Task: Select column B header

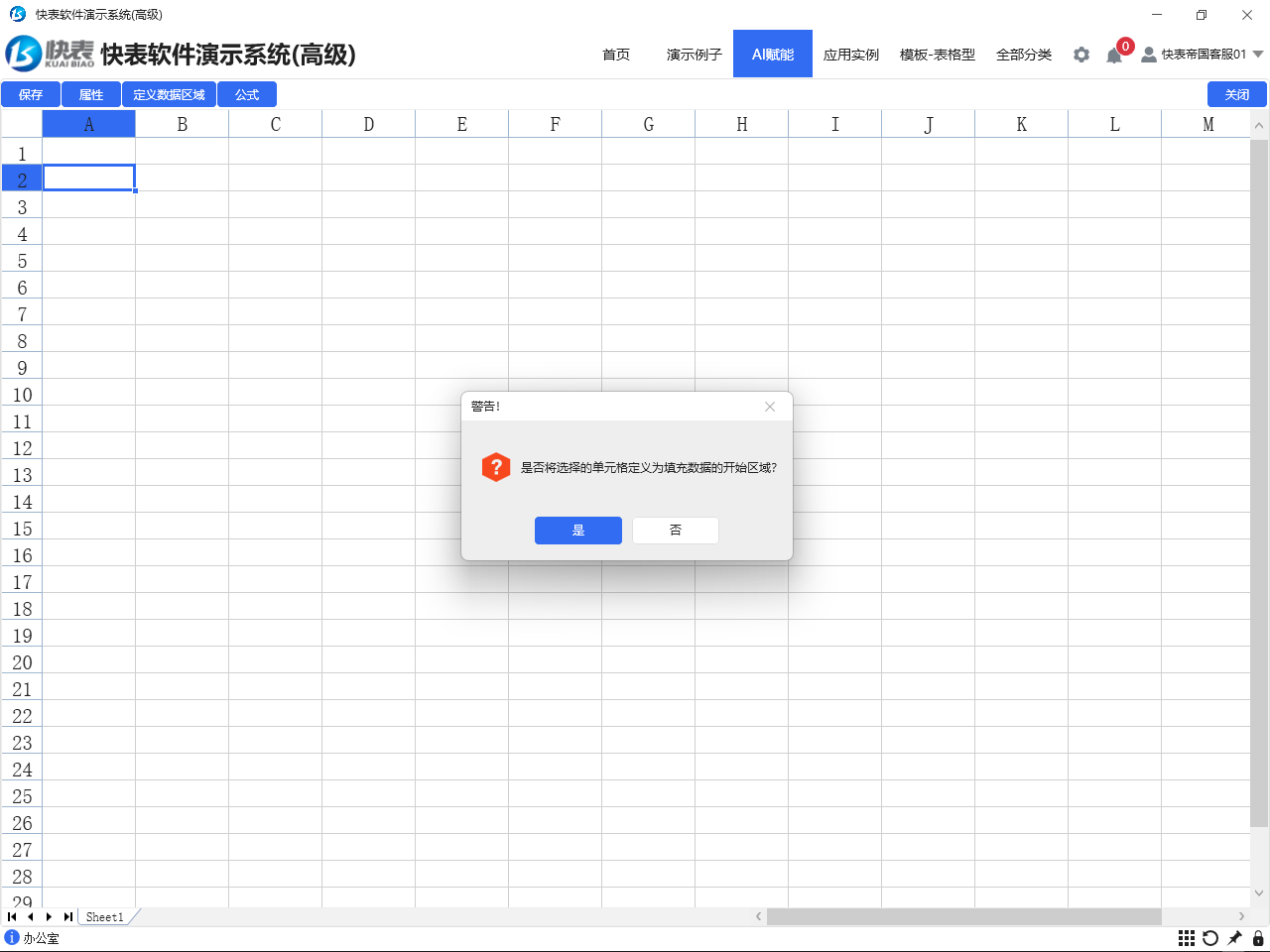Action: [182, 124]
